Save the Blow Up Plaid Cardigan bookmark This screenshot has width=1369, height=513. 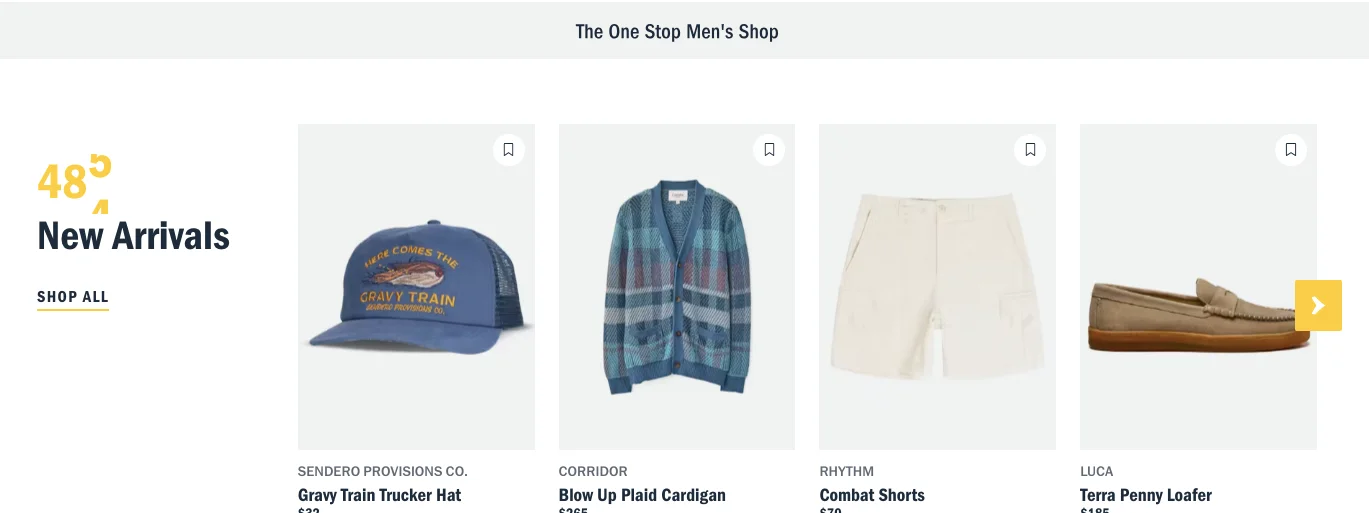[769, 150]
